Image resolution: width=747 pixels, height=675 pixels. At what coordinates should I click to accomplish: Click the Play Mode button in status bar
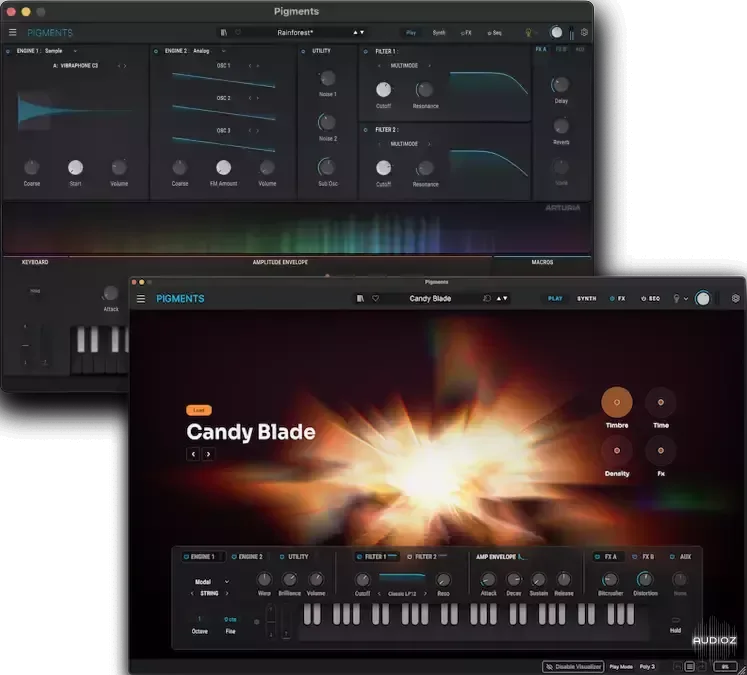pyautogui.click(x=621, y=666)
